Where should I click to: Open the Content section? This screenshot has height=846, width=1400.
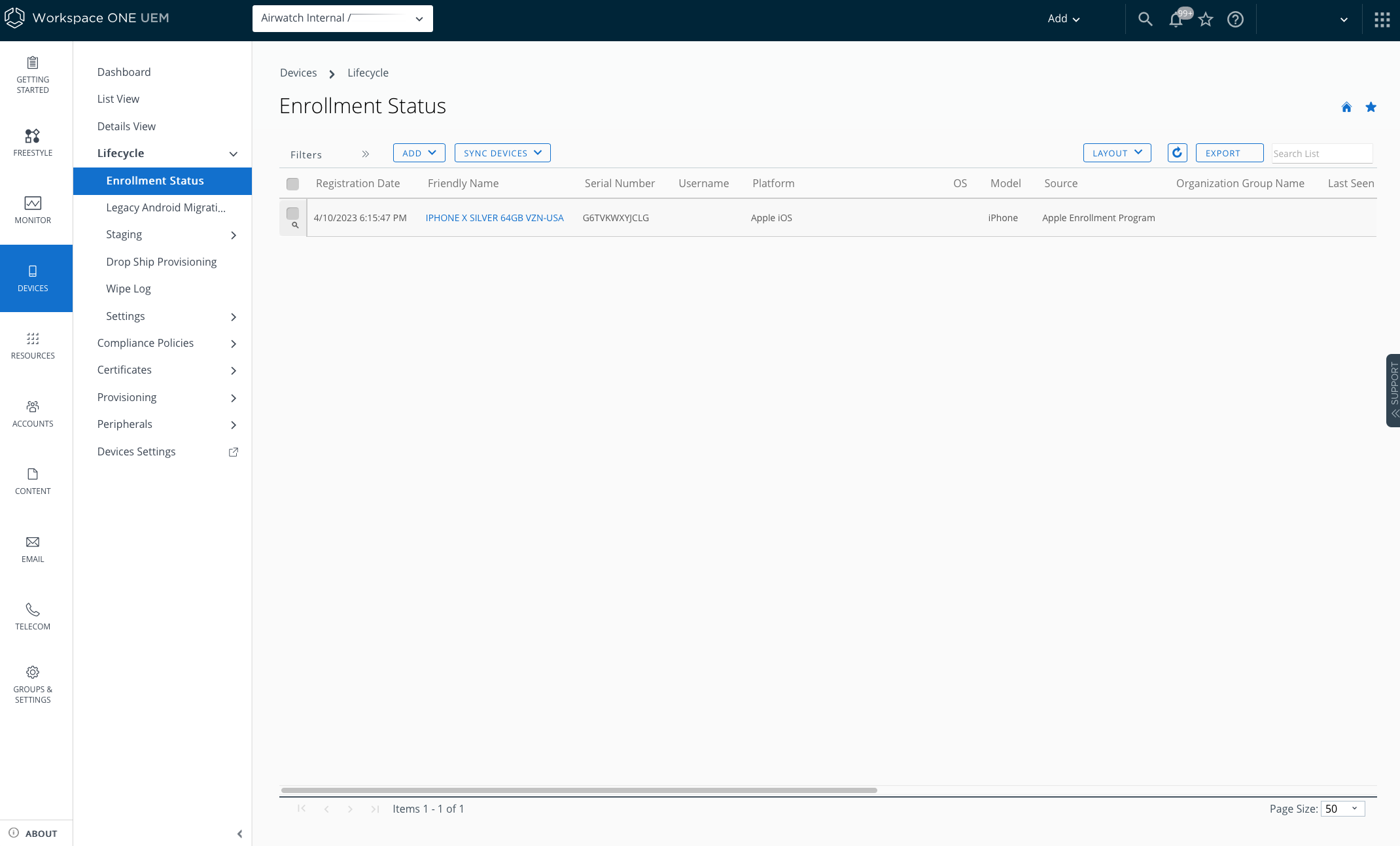point(33,482)
